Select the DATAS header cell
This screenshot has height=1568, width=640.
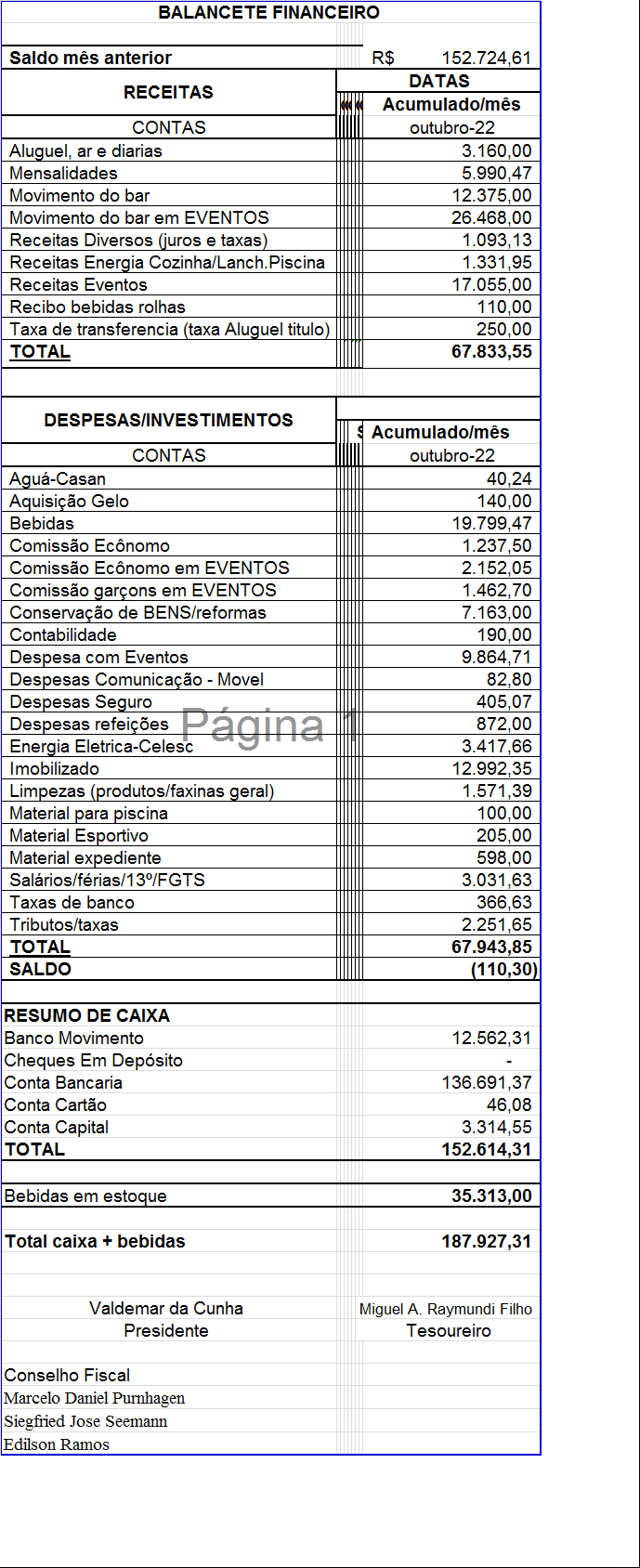coord(439,81)
